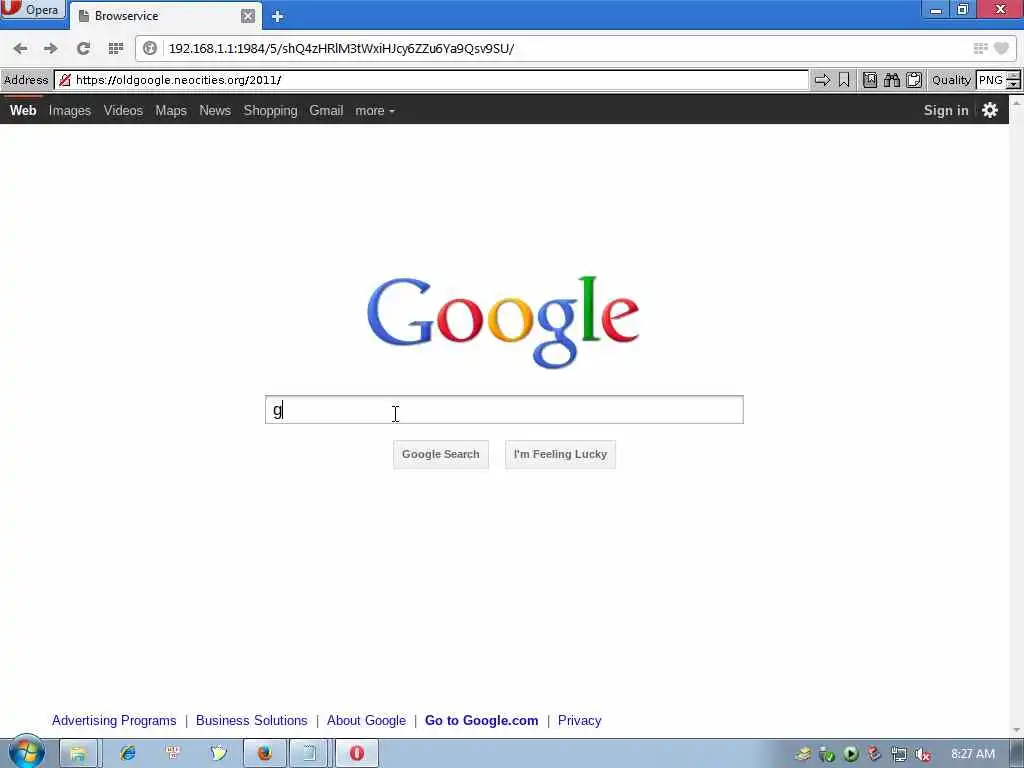The image size is (1024, 768).
Task: Click Go to Google.com link
Action: coord(481,720)
